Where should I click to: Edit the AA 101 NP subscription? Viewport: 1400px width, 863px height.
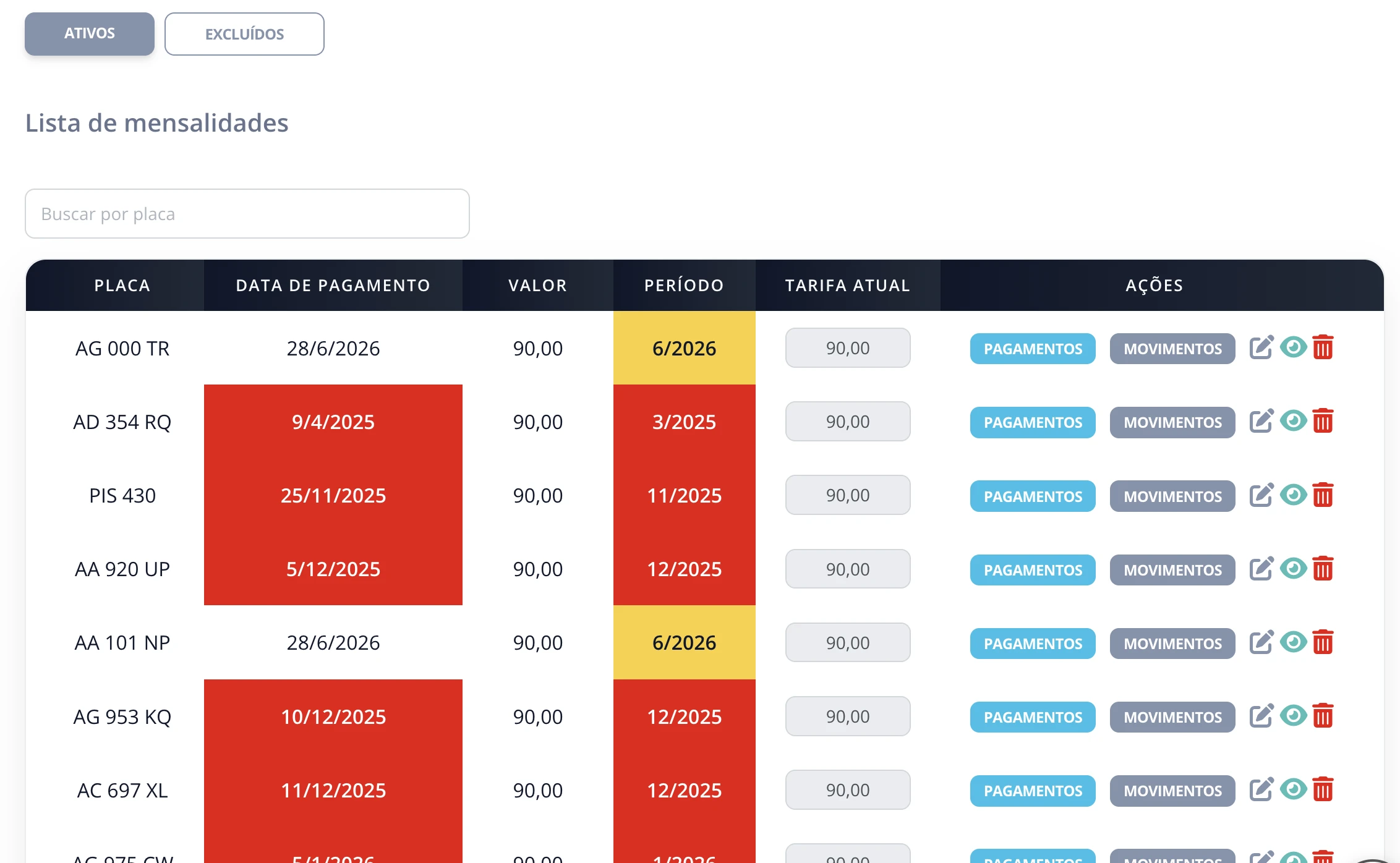[x=1261, y=642]
